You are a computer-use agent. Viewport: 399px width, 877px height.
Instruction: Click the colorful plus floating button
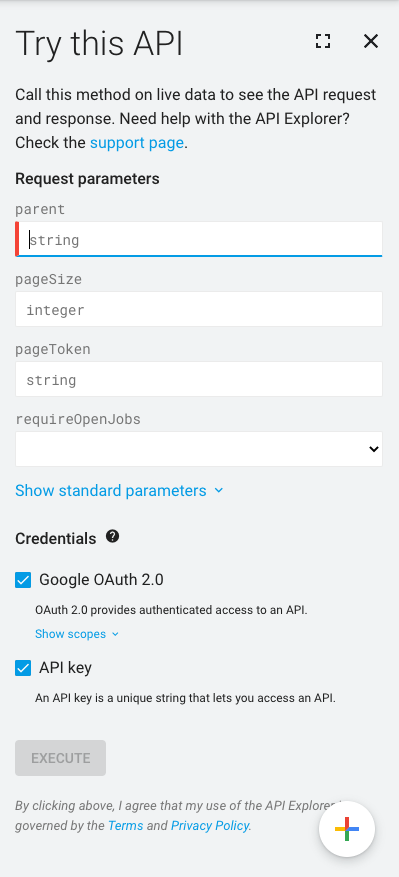pos(347,829)
